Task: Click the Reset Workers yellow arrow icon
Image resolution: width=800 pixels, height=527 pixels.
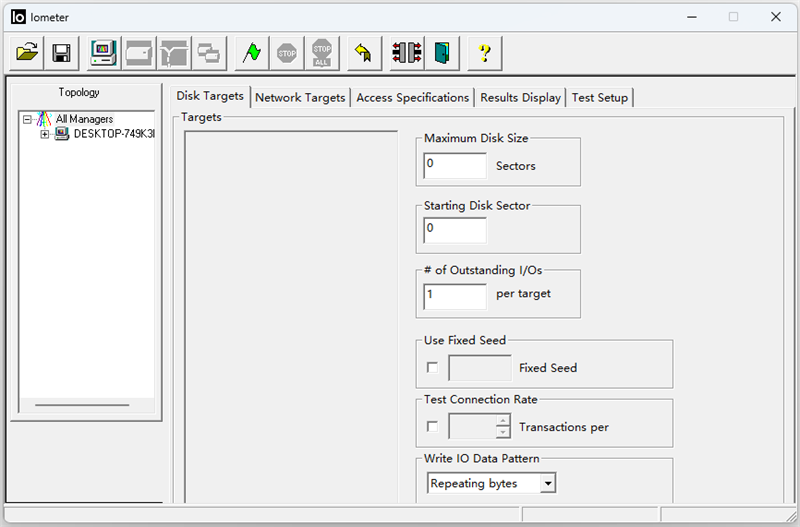Action: [364, 53]
